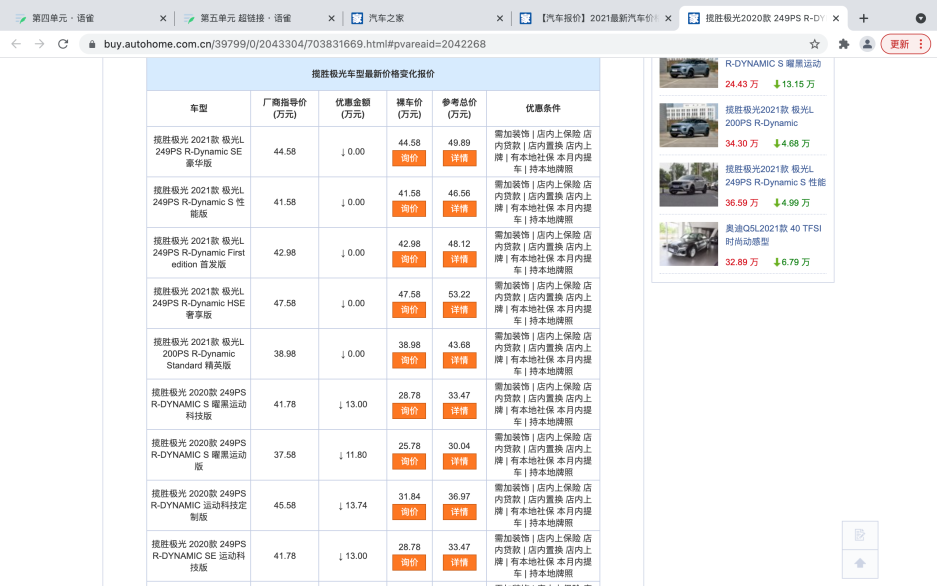Click 详情 for the 53.22 total price row
937x586 pixels.
[460, 310]
